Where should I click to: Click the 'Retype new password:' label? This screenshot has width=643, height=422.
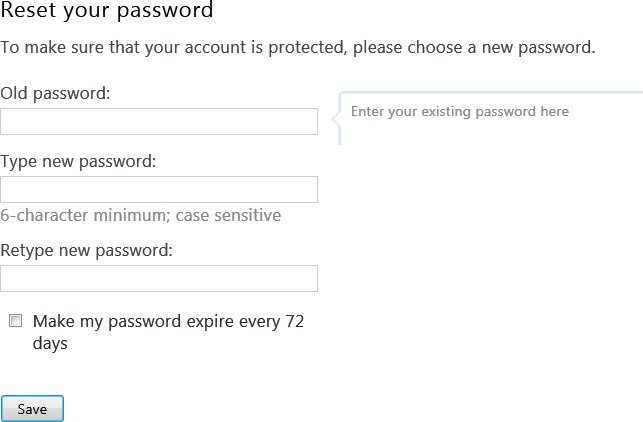click(87, 250)
